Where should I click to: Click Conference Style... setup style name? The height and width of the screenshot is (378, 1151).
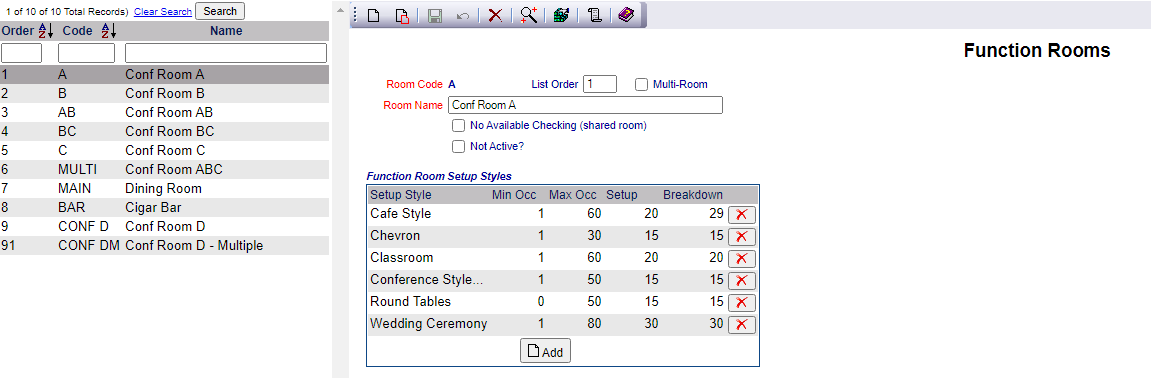pos(426,280)
